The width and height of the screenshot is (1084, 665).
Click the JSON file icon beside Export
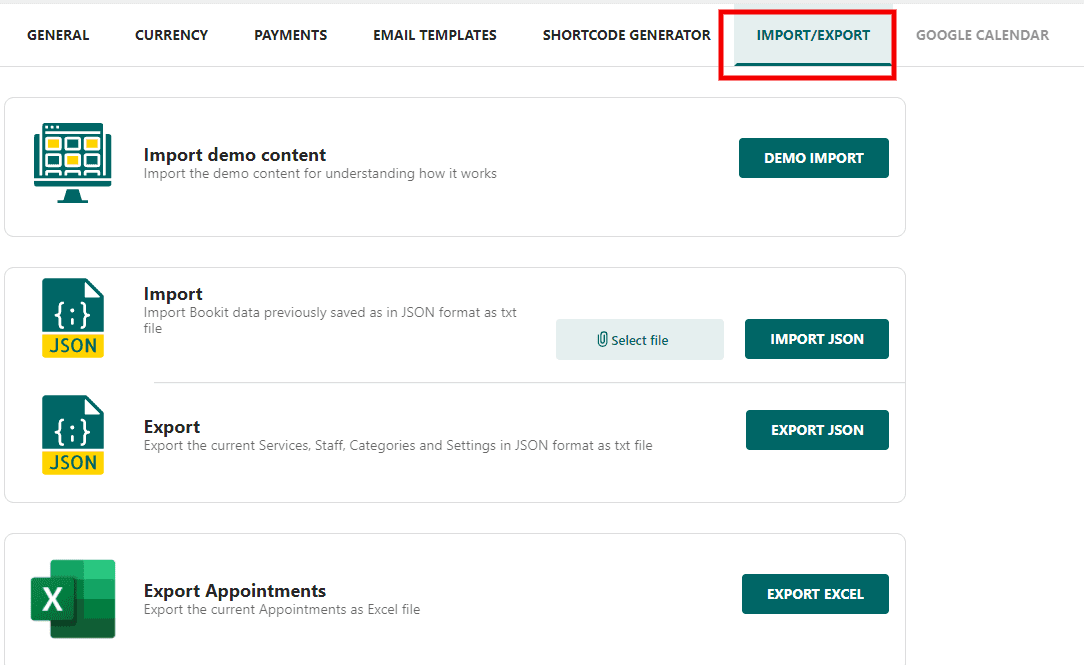[73, 435]
